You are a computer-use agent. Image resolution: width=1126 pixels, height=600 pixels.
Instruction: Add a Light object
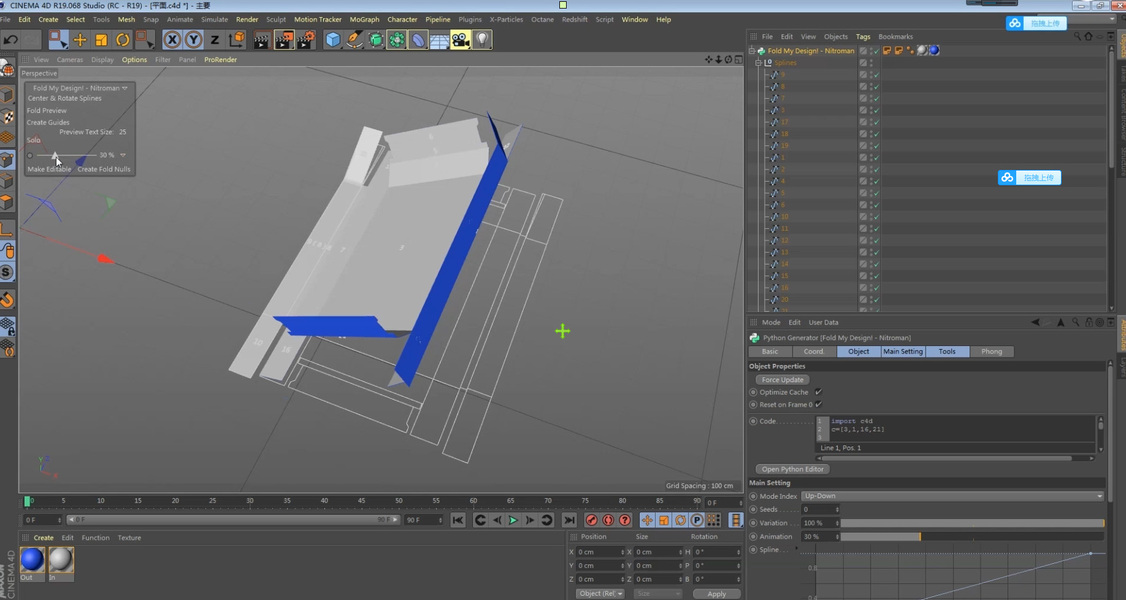[x=483, y=40]
